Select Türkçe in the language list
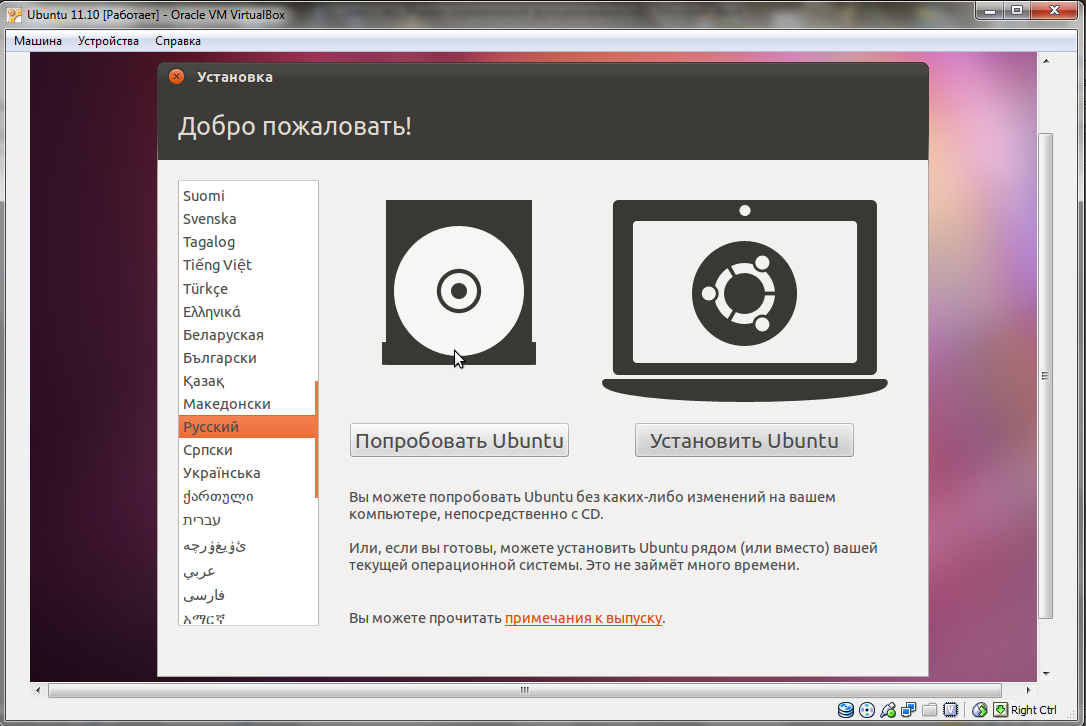The height and width of the screenshot is (726, 1086). coord(247,289)
